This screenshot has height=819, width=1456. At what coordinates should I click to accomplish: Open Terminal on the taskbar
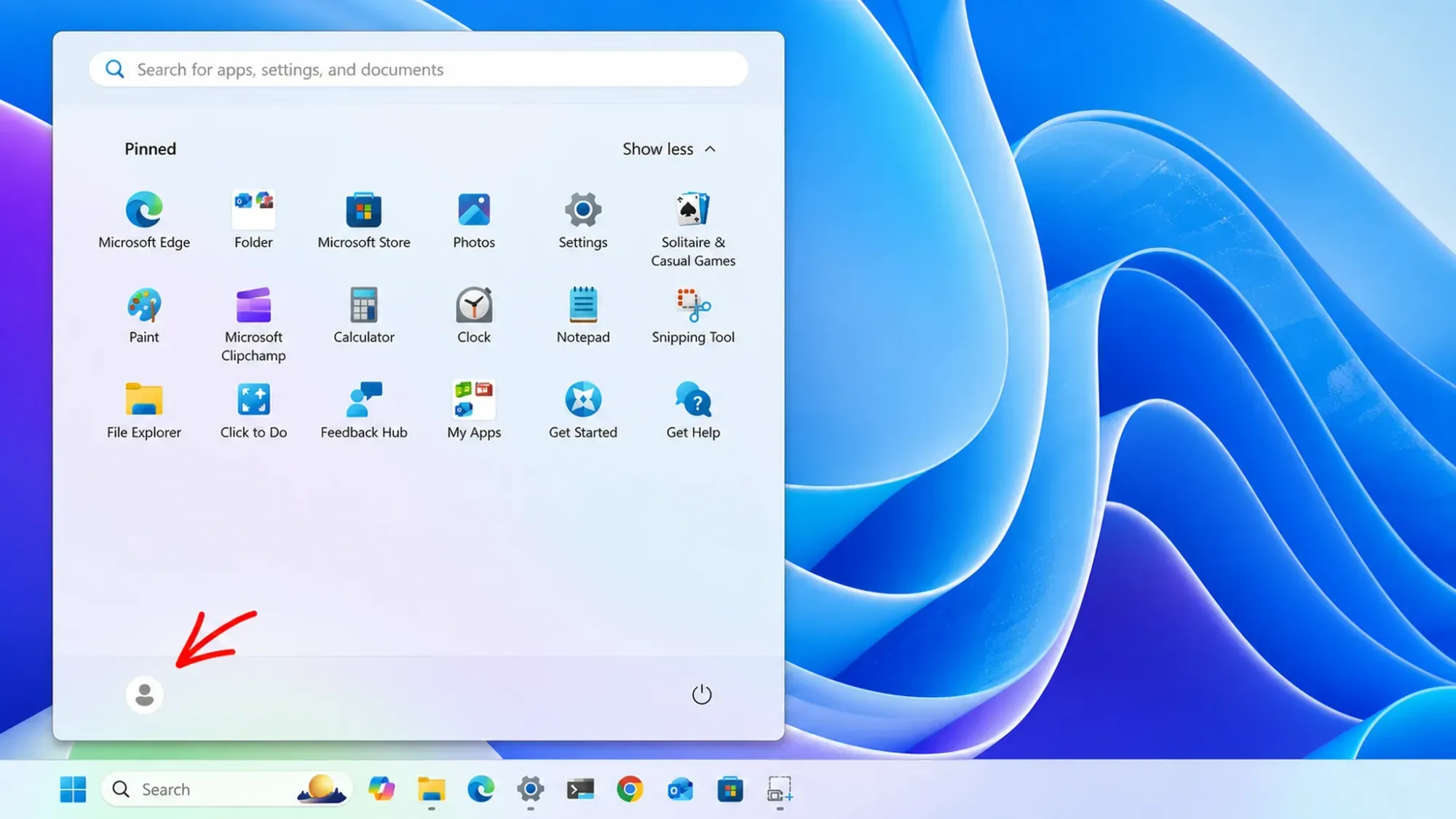(580, 789)
